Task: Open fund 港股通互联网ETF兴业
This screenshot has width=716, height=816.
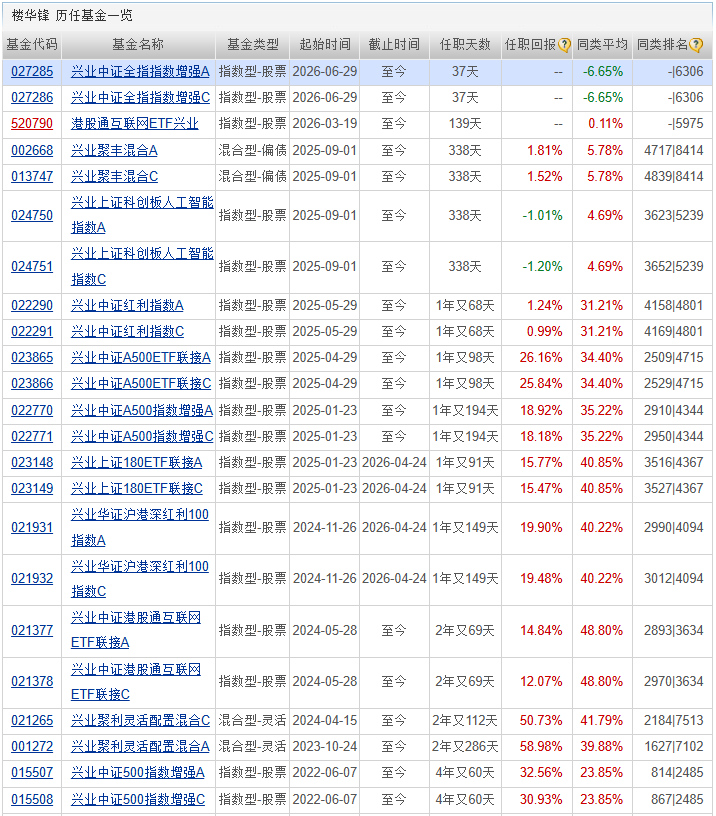Action: [135, 124]
